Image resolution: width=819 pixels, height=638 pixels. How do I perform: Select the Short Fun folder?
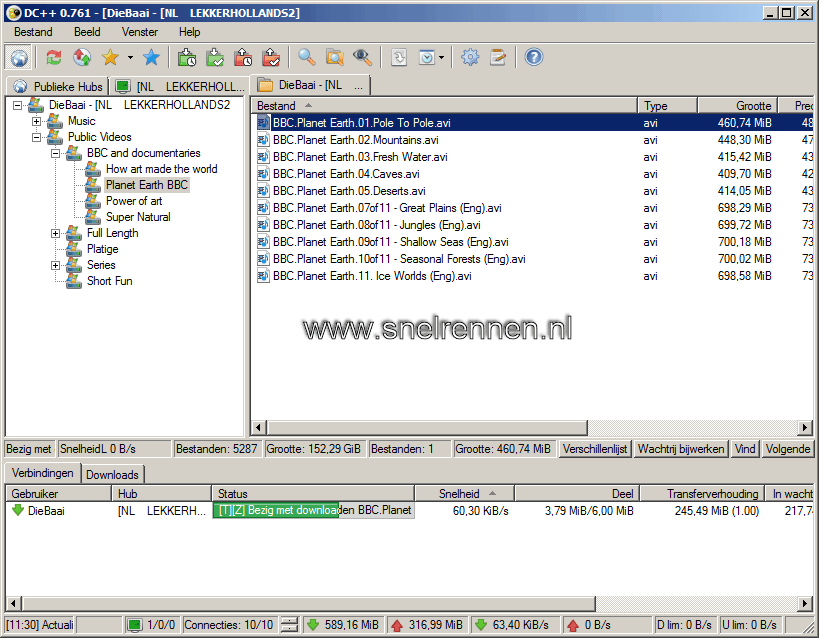click(x=110, y=281)
